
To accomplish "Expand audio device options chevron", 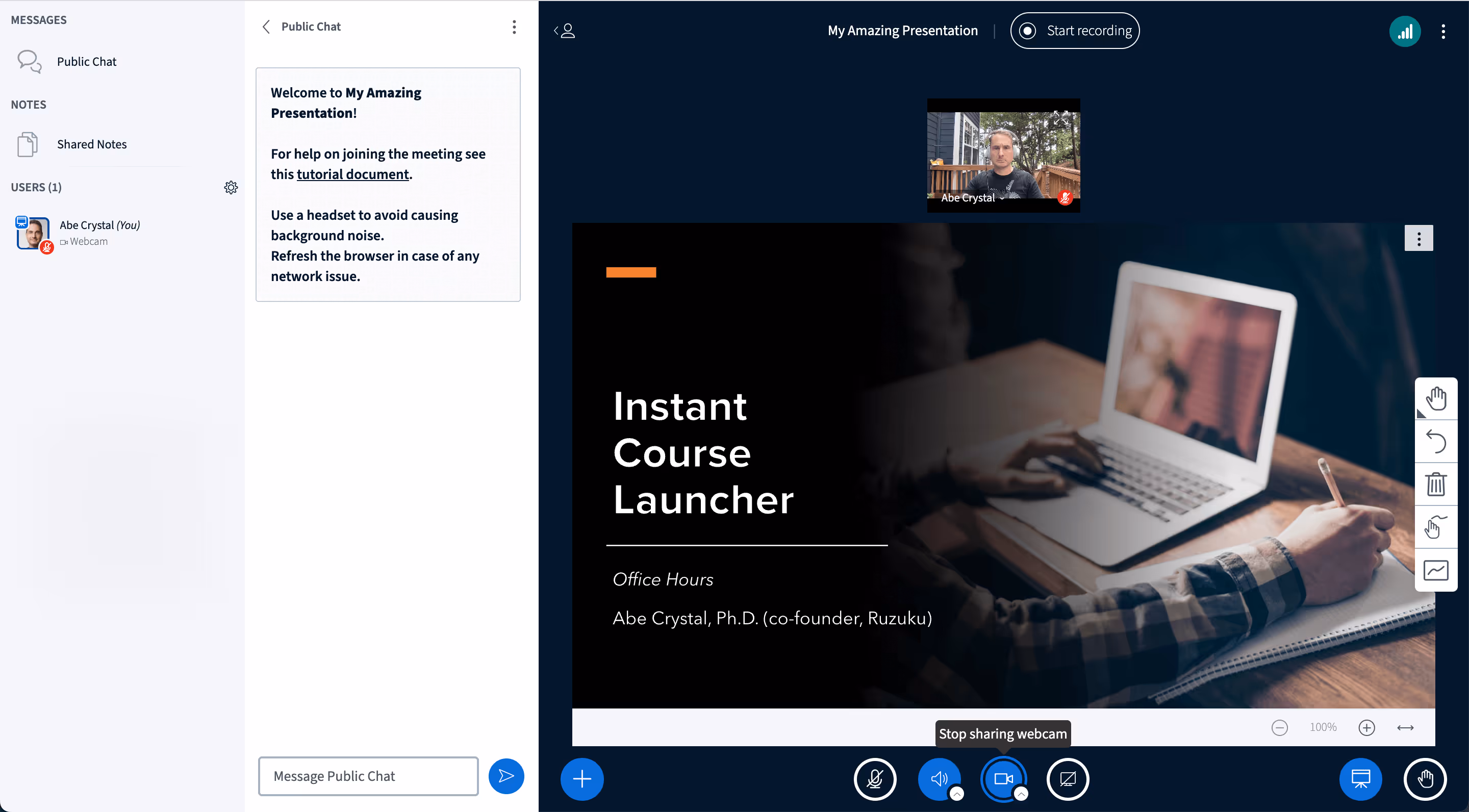I will (x=957, y=794).
